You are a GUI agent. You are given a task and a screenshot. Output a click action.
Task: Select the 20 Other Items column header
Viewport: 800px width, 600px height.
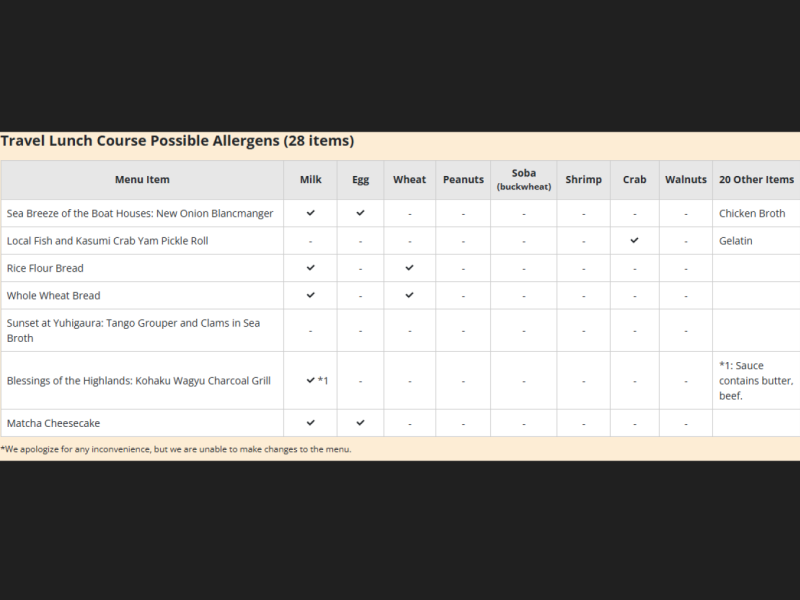click(757, 180)
